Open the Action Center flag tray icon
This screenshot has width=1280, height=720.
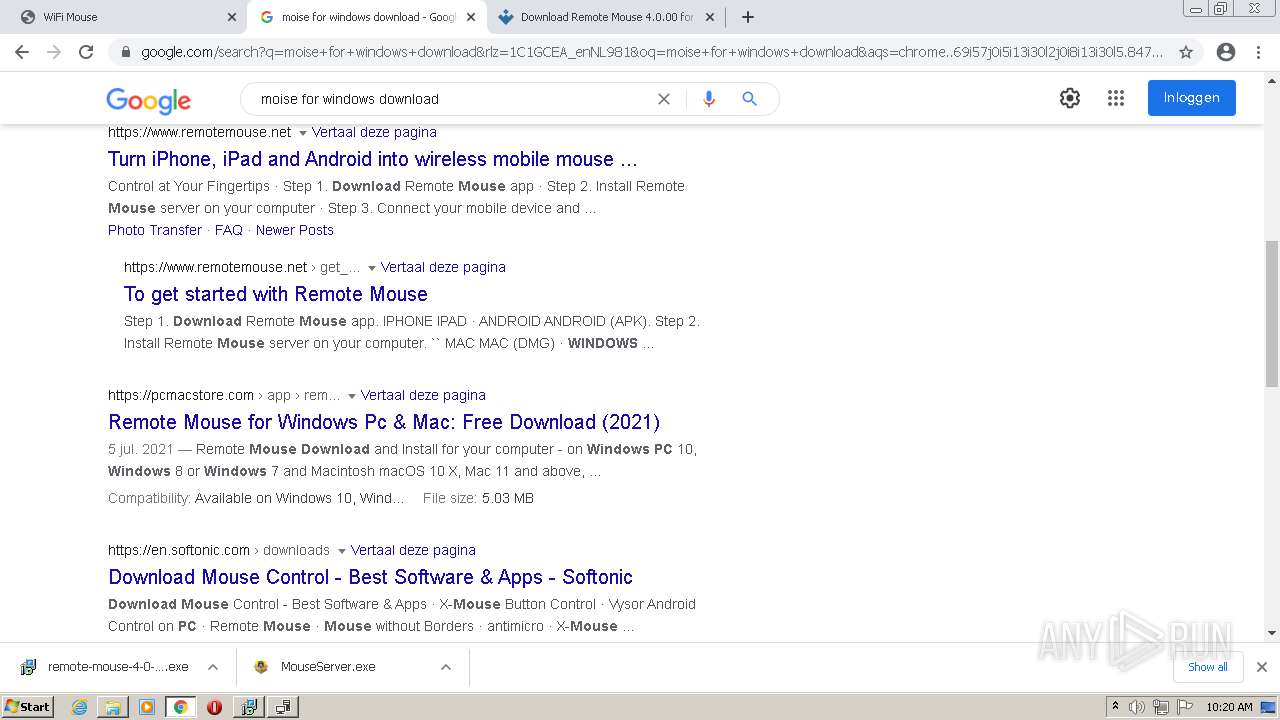[x=1183, y=707]
